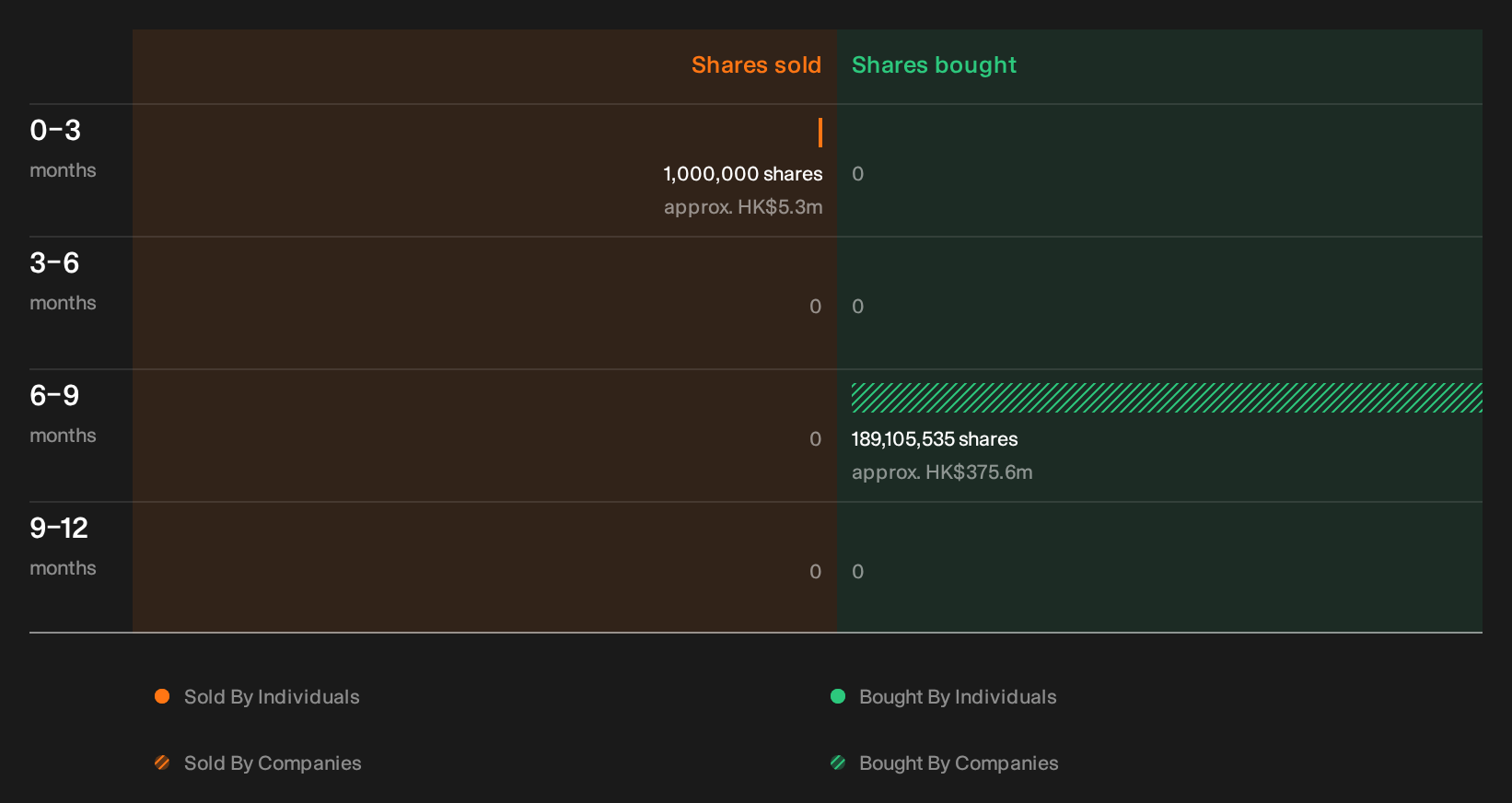Click the 0 sold value in 6-9 months row
The image size is (1512, 803).
coord(816,439)
